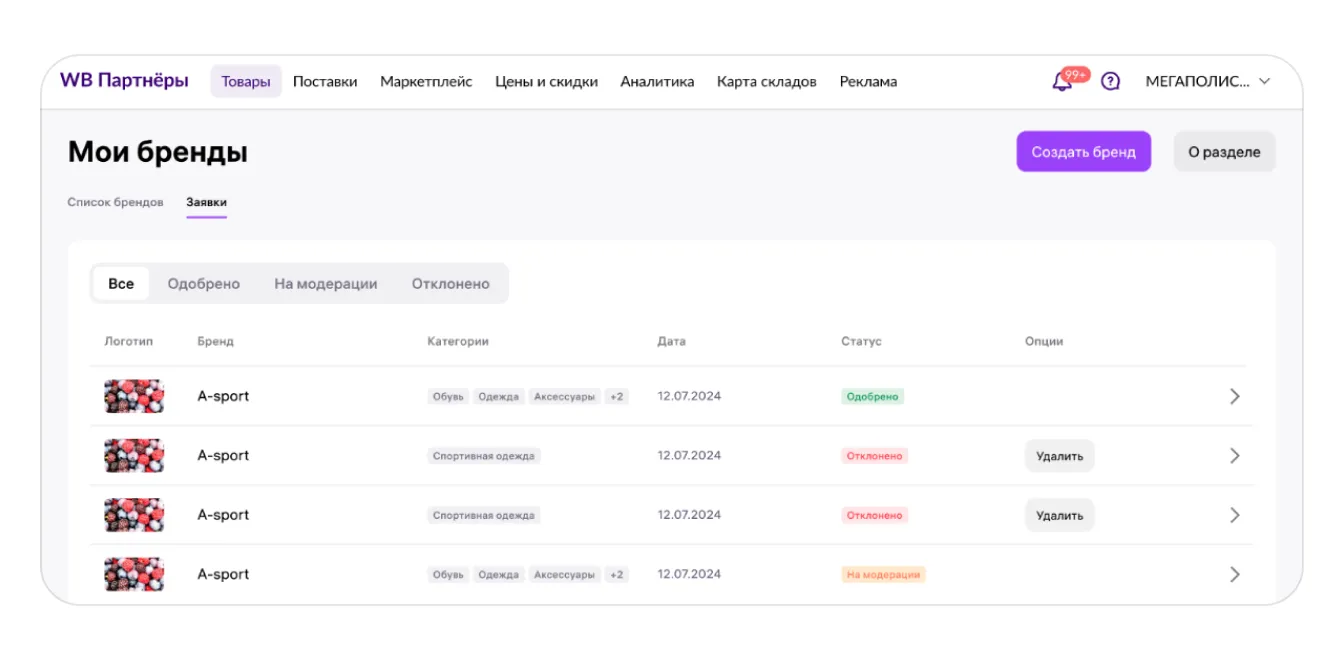This screenshot has width=1344, height=660.
Task: Open the notifications bell icon
Action: tap(1063, 82)
